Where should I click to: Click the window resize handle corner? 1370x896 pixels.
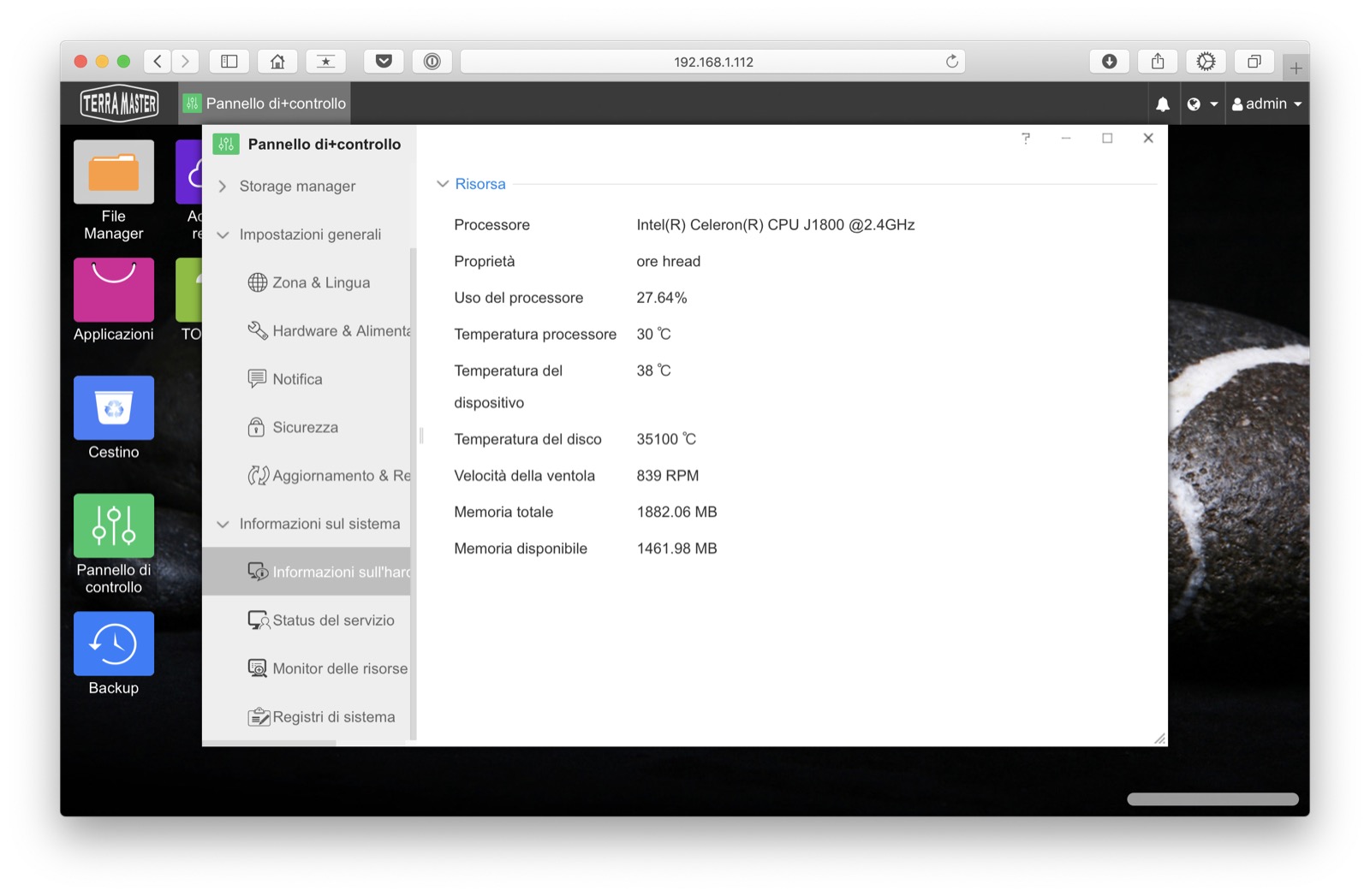tap(1159, 738)
